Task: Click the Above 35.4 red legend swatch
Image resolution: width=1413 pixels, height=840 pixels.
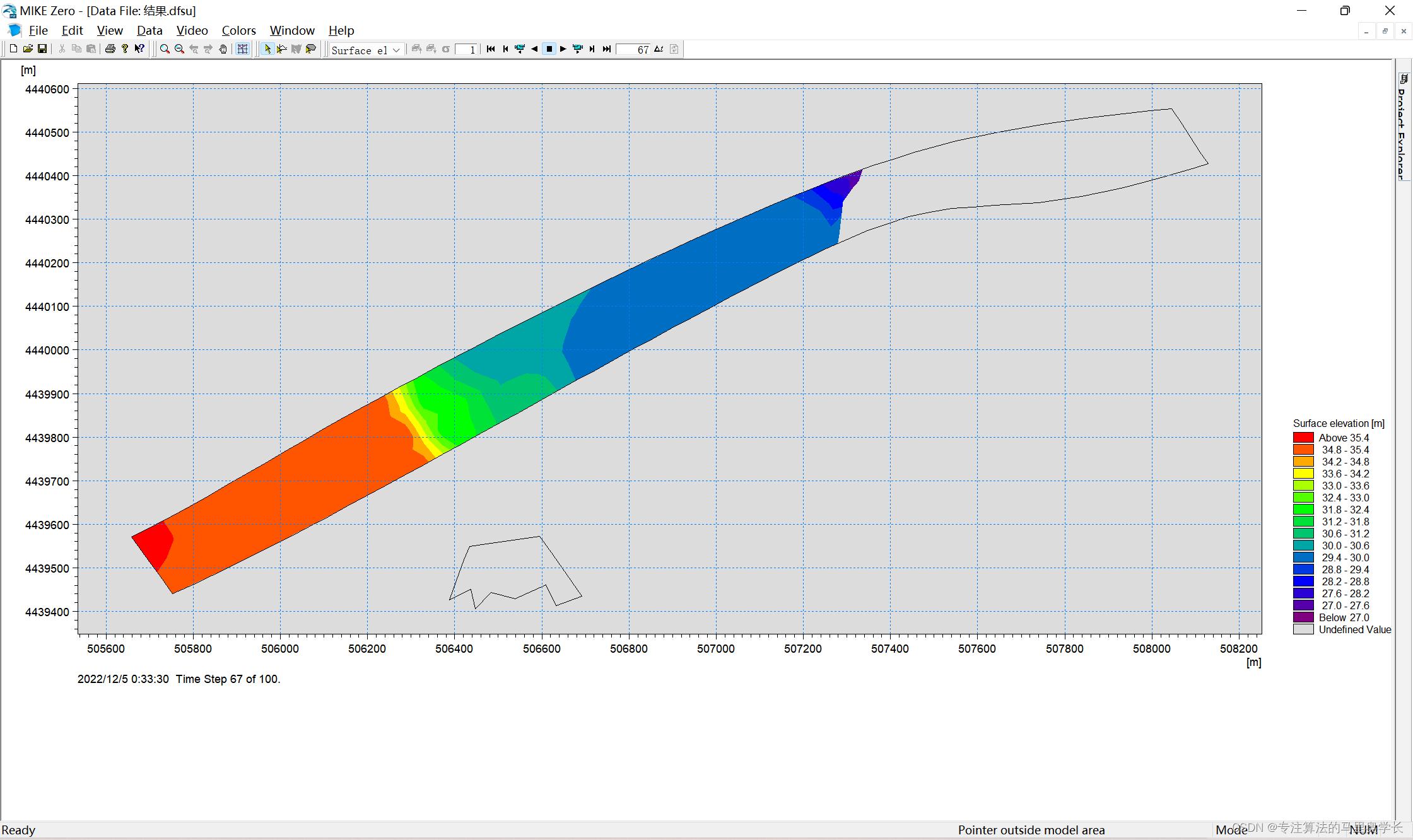Action: click(1303, 438)
